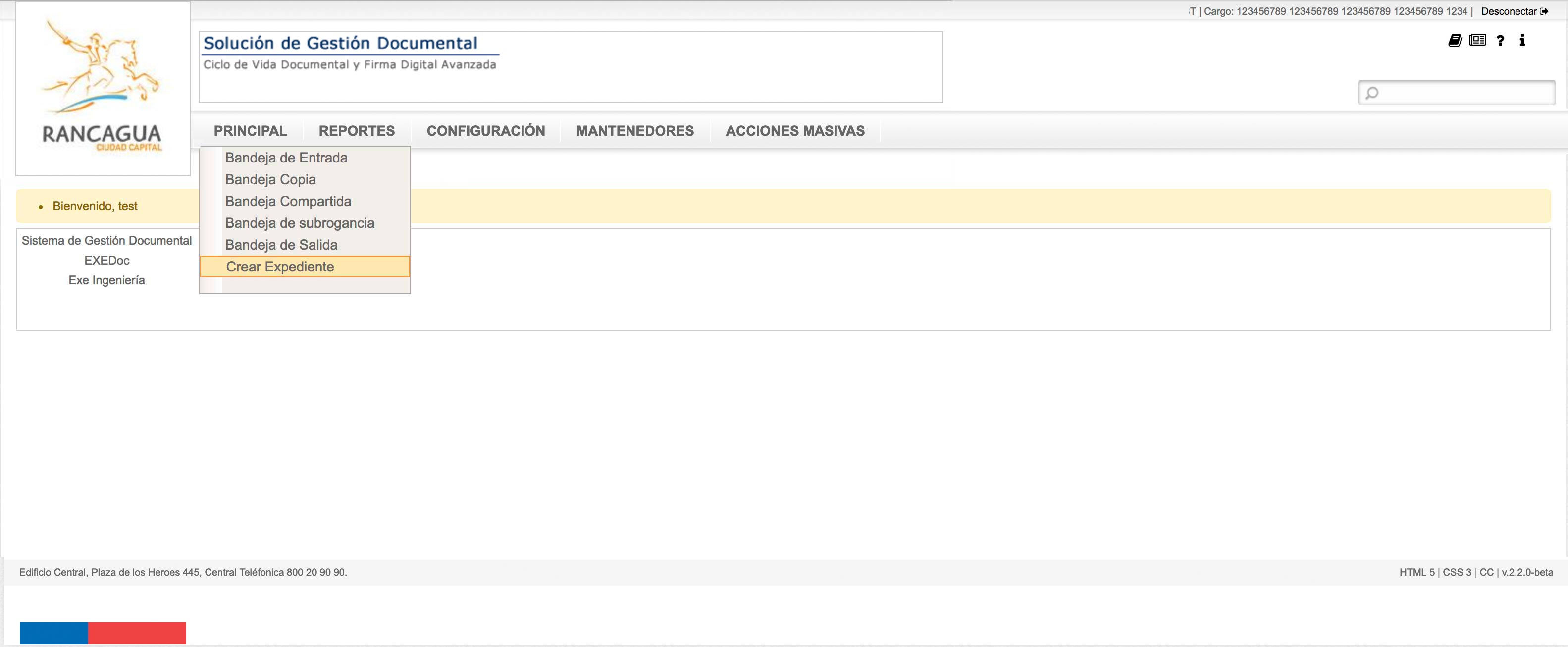Viewport: 1568px width, 647px height.
Task: Open the CONFIGURACIÓN menu
Action: point(486,131)
